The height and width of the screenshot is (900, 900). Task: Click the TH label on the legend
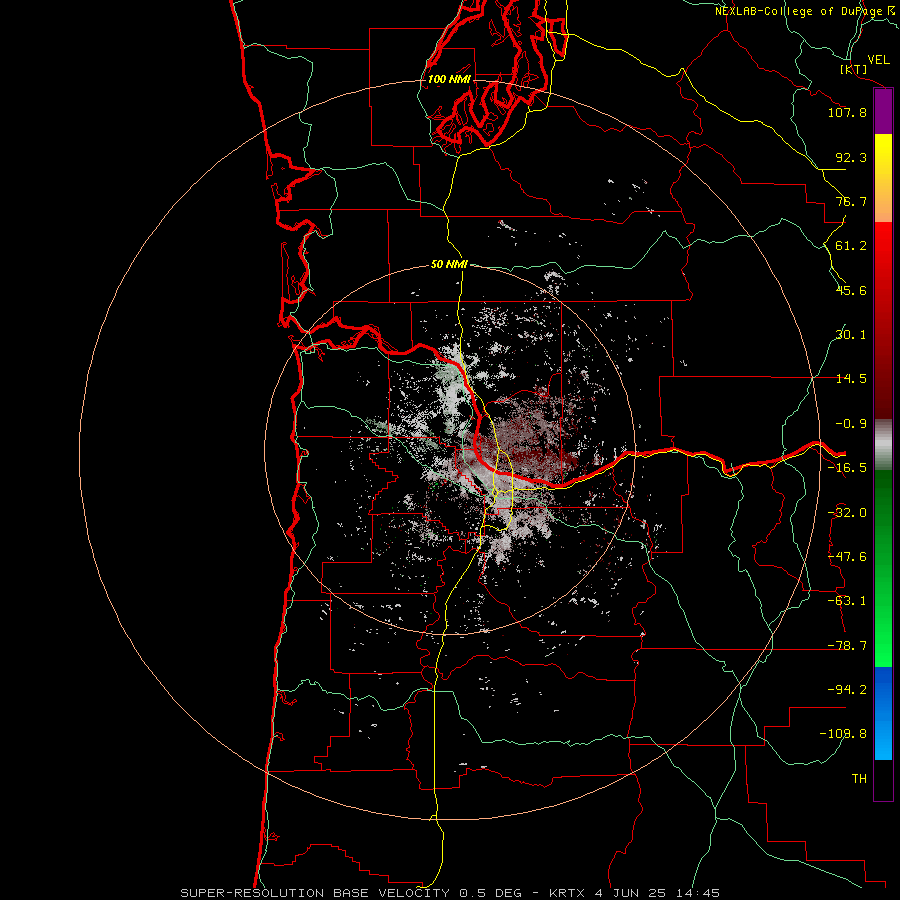859,779
